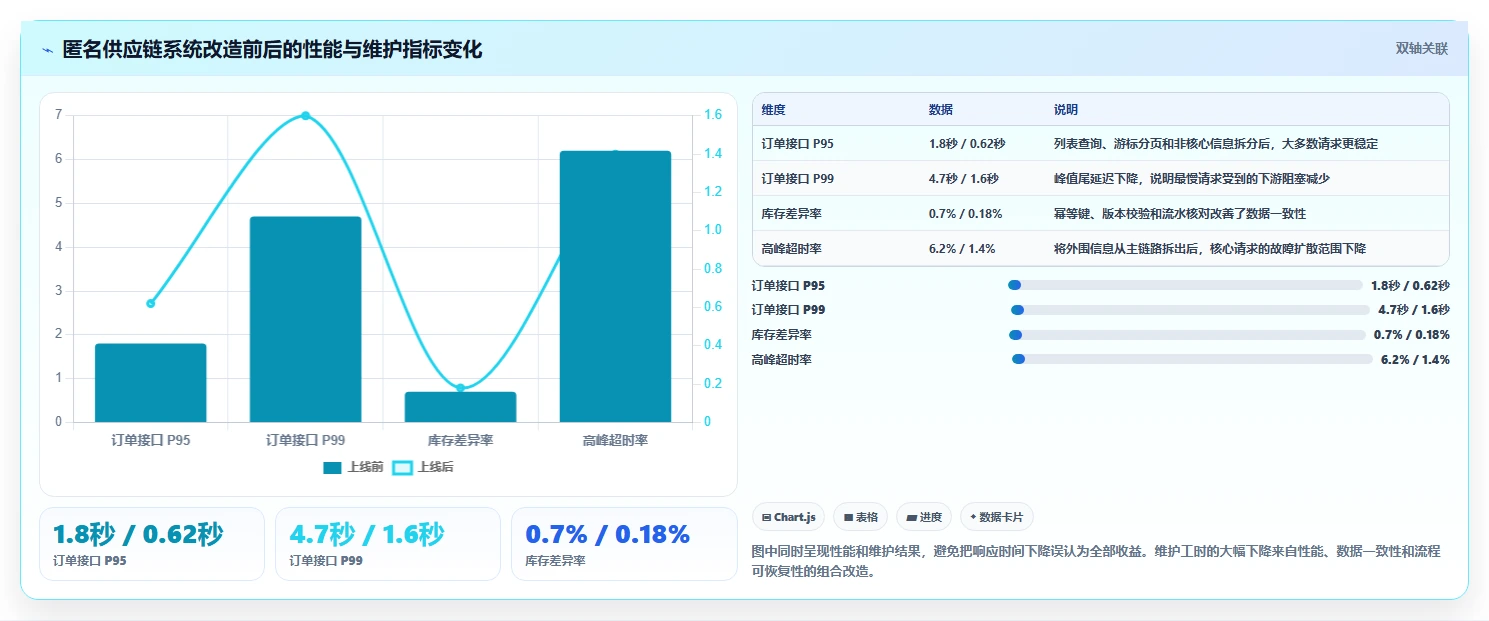
Task: Click the 高峰超时率 bar in the chart
Action: tap(615, 287)
